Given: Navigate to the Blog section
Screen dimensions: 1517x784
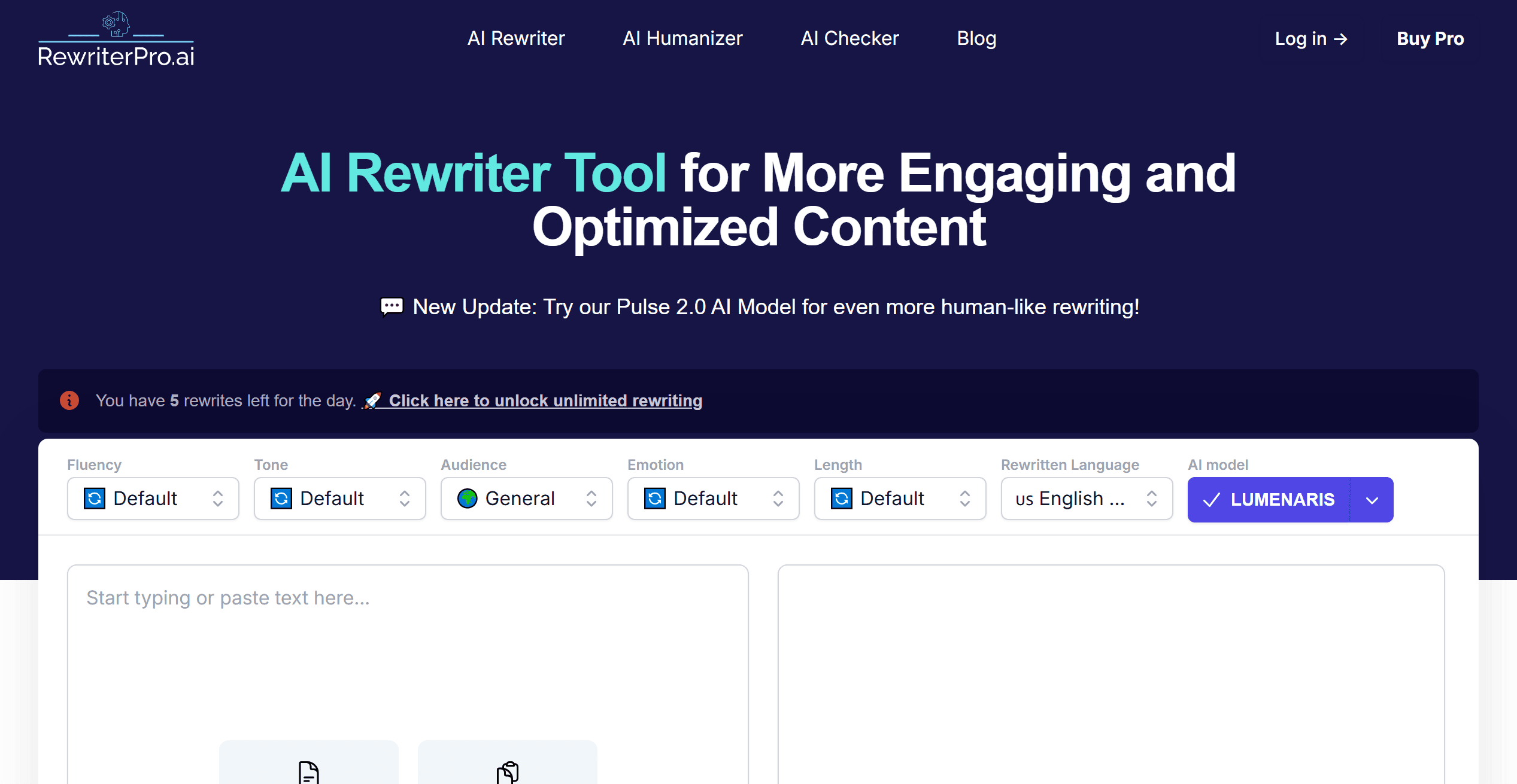Looking at the screenshot, I should click(976, 38).
